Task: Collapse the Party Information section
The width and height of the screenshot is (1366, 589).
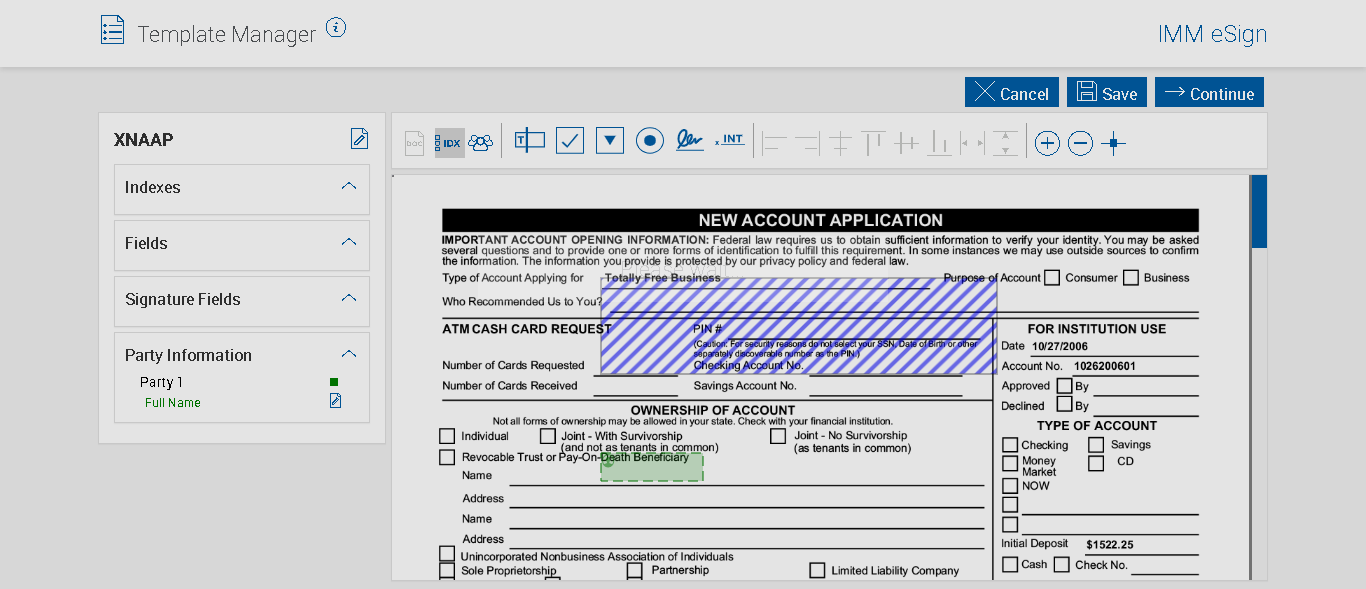Action: coord(349,354)
